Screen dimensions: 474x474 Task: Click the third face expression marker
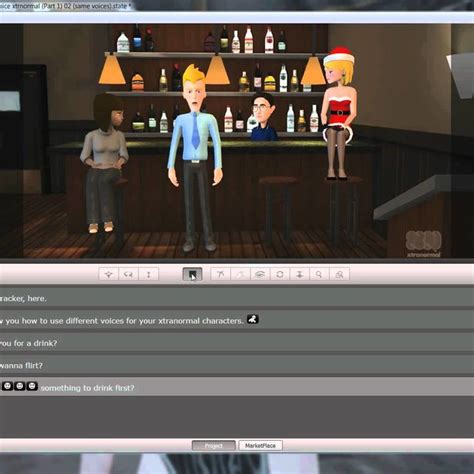coord(32,386)
